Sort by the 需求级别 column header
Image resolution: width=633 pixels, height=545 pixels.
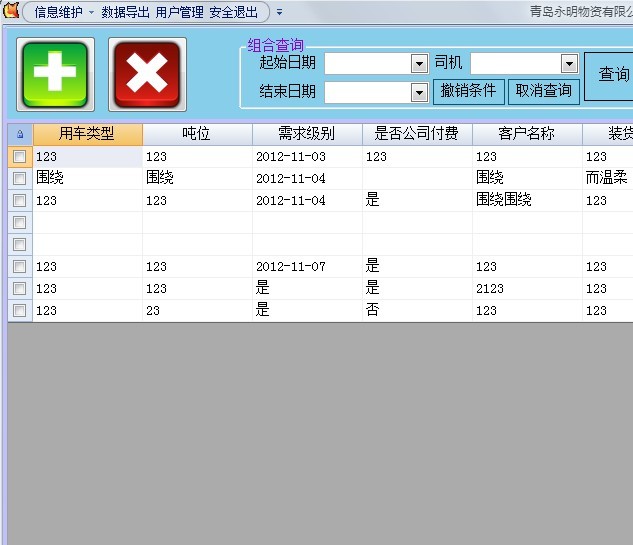pyautogui.click(x=307, y=134)
